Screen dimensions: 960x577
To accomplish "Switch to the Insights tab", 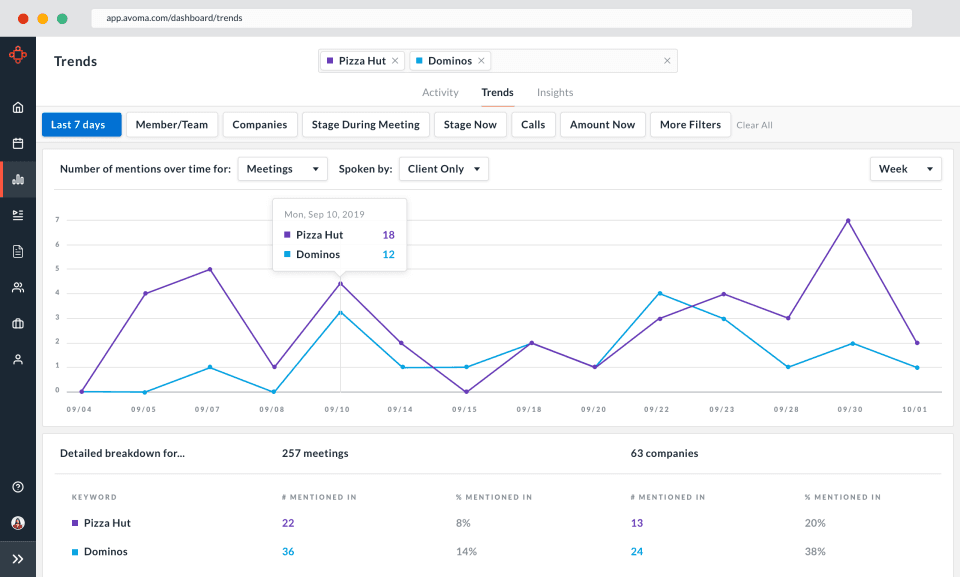I will 555,93.
